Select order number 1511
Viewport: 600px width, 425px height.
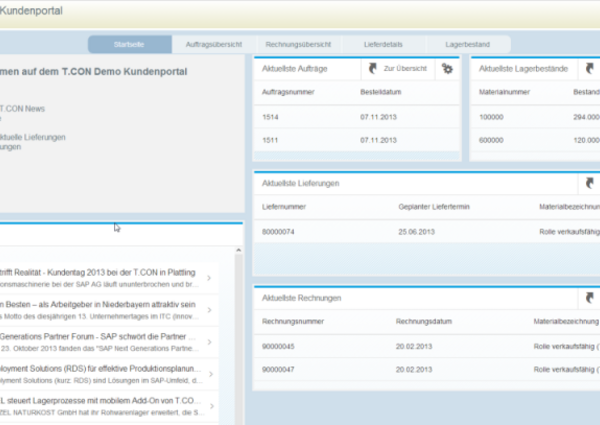[x=270, y=140]
